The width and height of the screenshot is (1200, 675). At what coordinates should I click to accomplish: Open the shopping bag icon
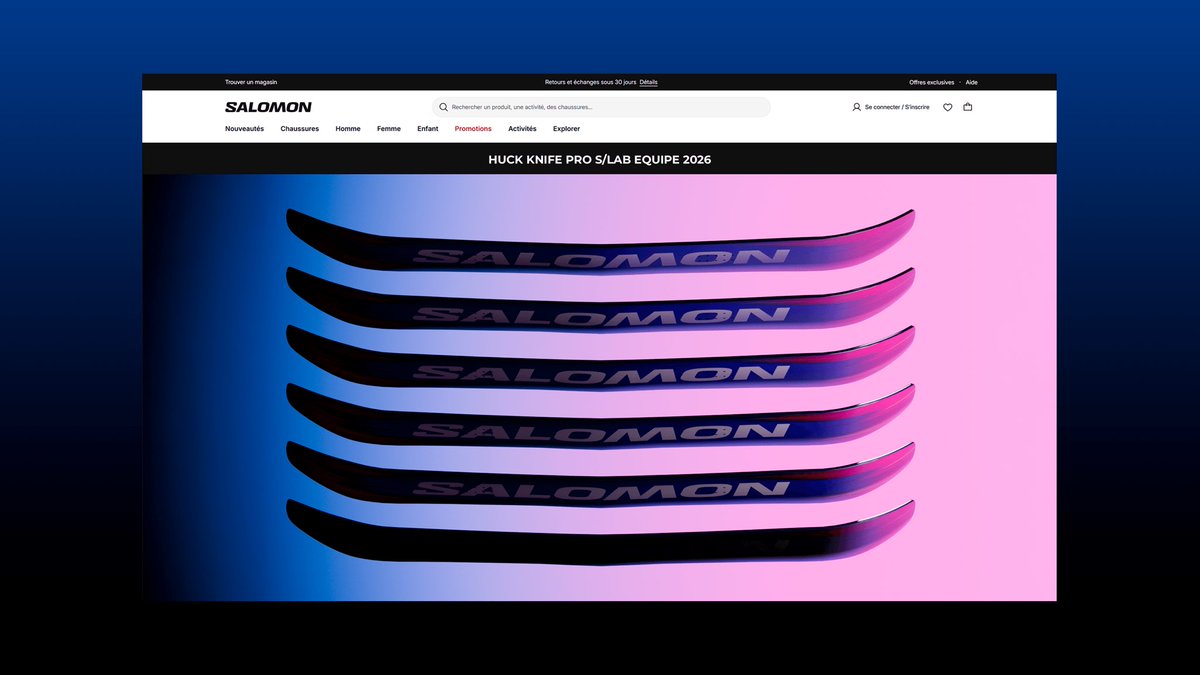pyautogui.click(x=968, y=107)
